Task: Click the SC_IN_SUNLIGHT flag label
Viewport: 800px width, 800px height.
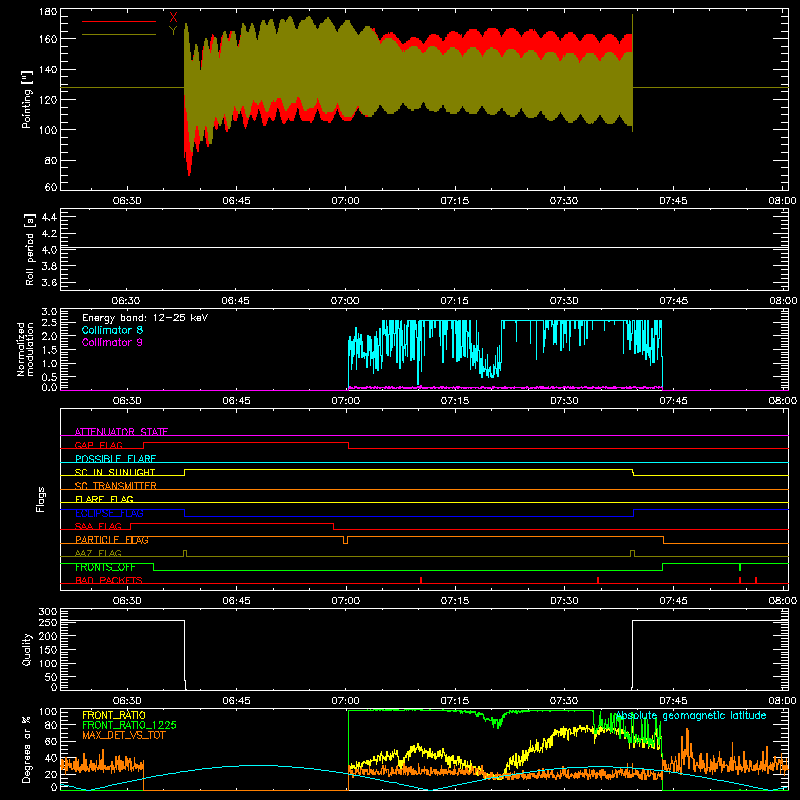Action: click(x=115, y=472)
